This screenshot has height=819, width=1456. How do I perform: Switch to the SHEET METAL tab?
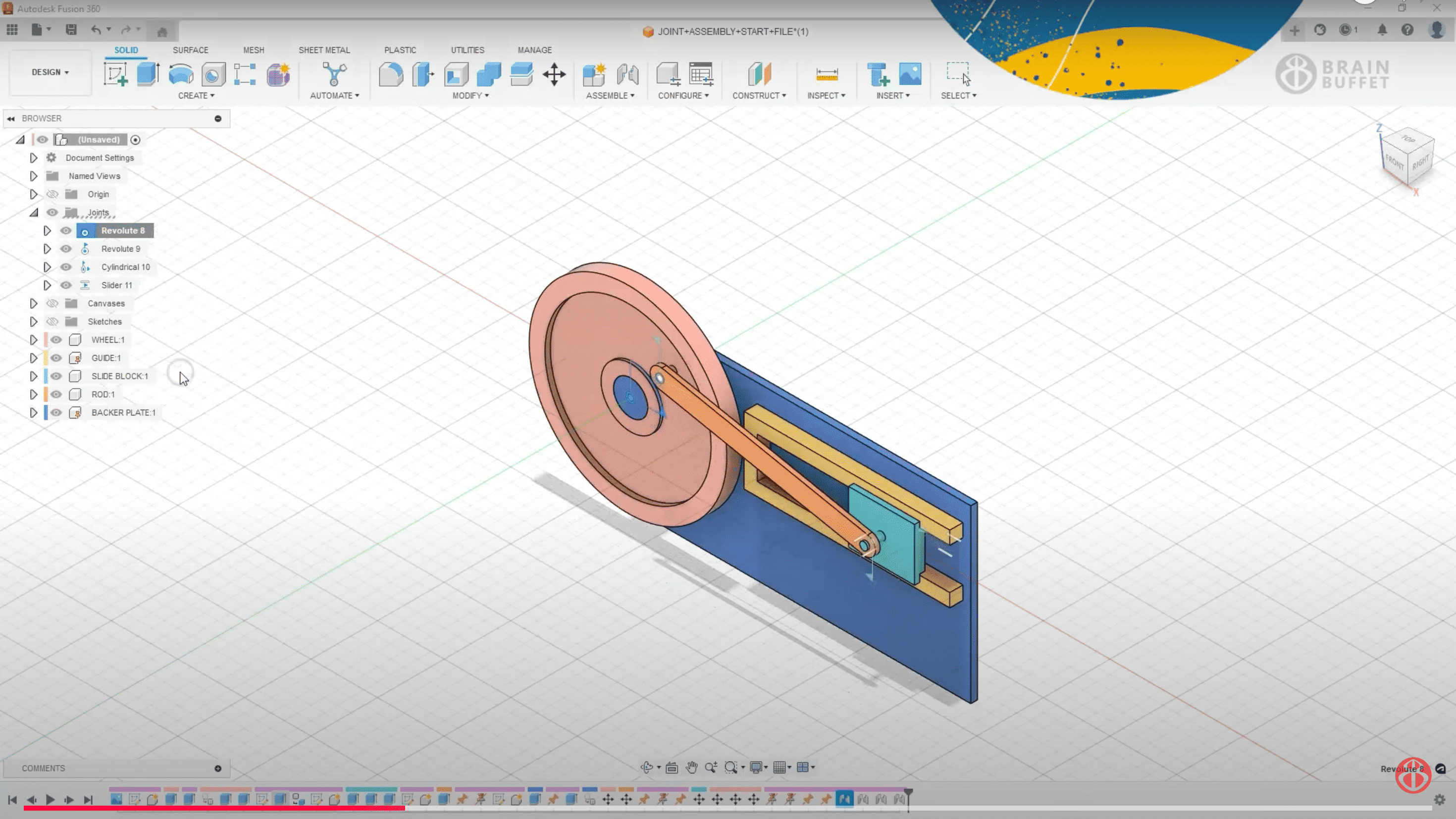(x=324, y=50)
